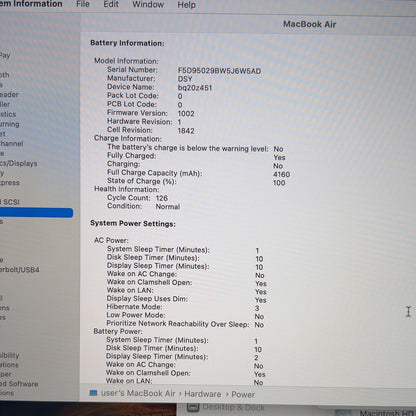
Task: Click Hibernate Mode value 3
Action: 257,308
